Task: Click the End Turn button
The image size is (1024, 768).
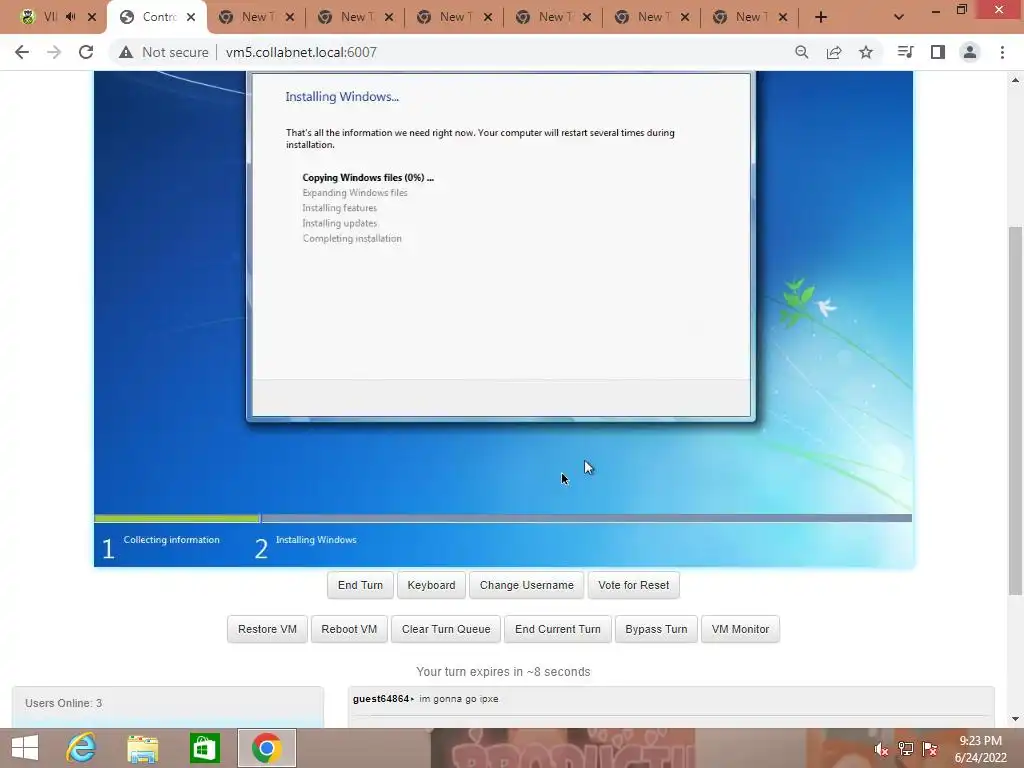Action: tap(360, 585)
